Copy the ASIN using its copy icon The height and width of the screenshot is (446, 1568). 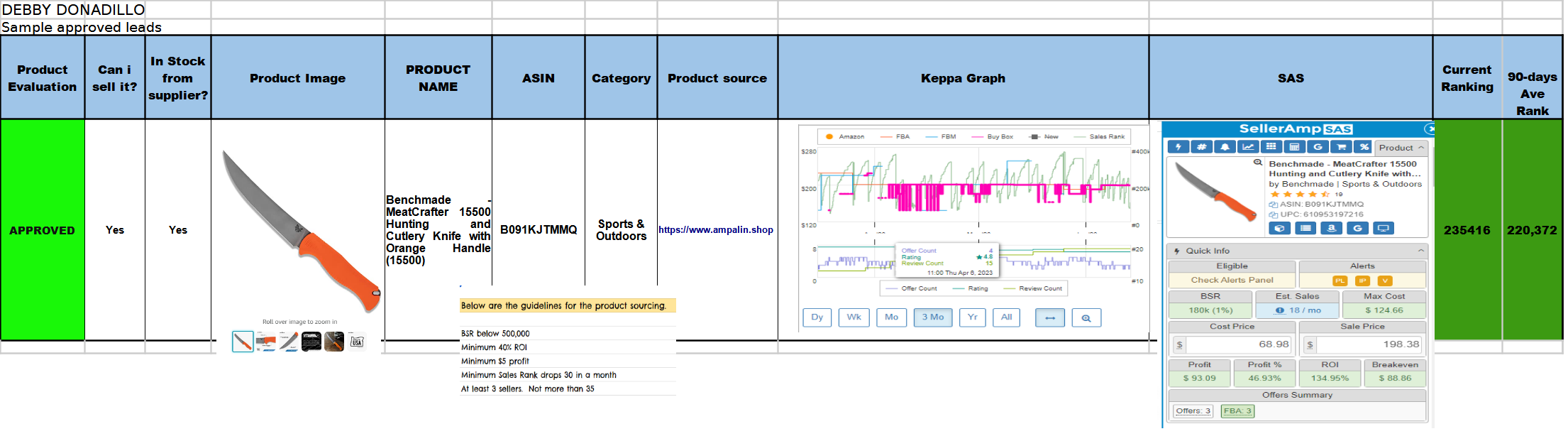[1274, 205]
